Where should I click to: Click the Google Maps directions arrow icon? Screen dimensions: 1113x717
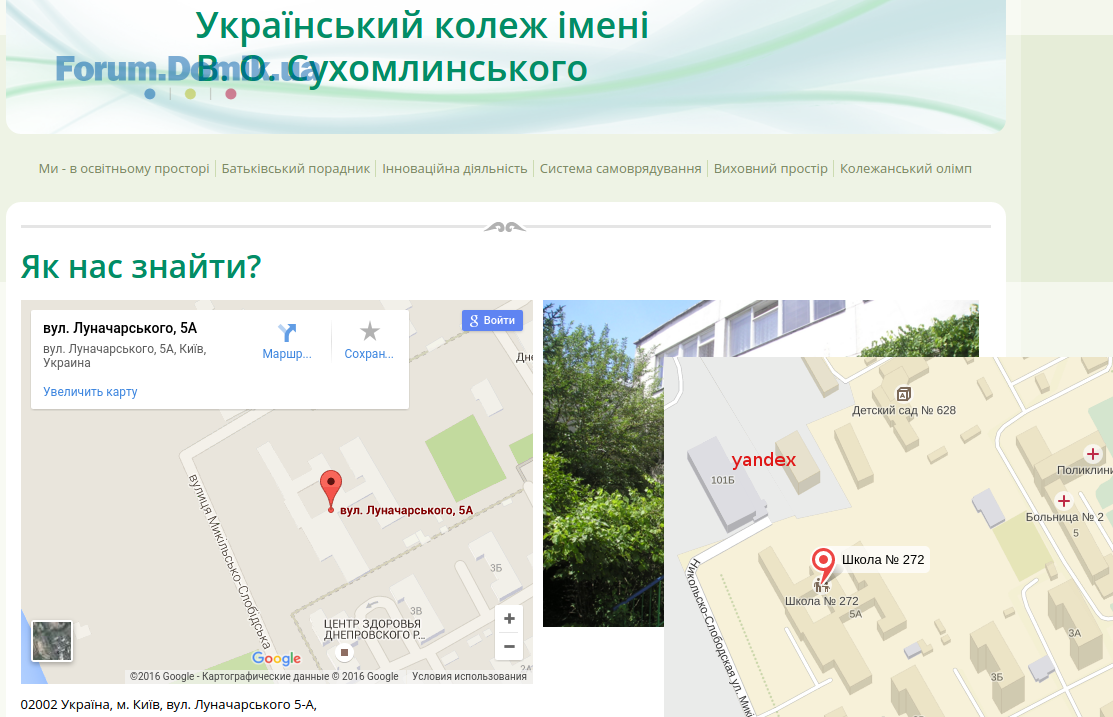(x=287, y=332)
